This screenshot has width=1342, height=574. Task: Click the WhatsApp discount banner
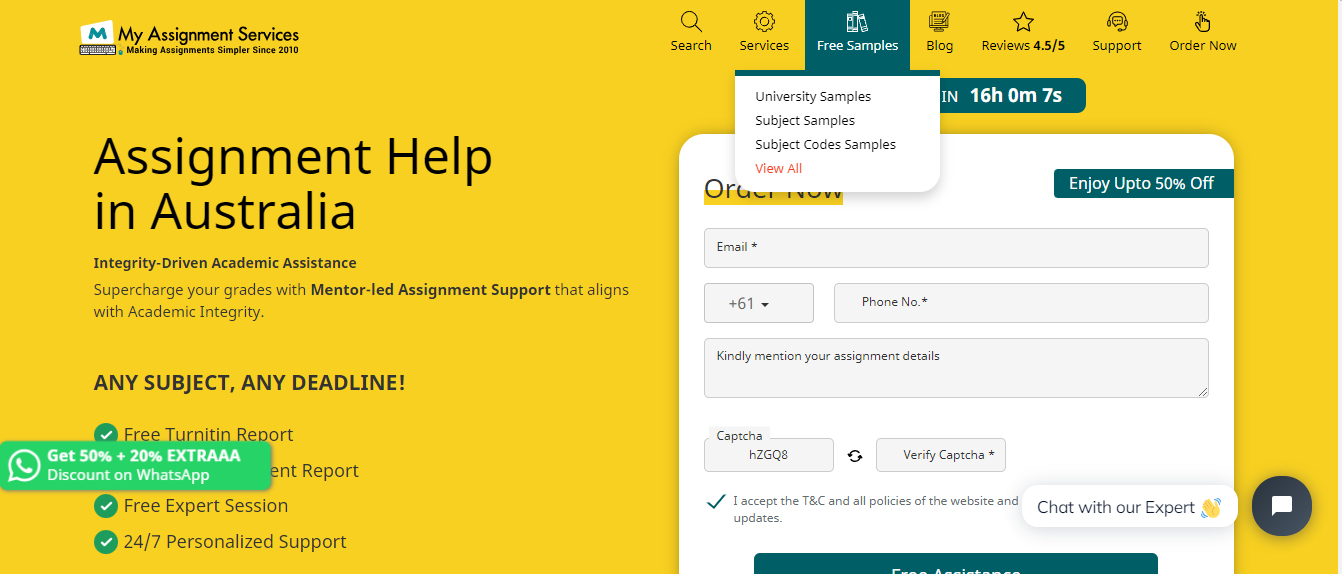pyautogui.click(x=135, y=465)
